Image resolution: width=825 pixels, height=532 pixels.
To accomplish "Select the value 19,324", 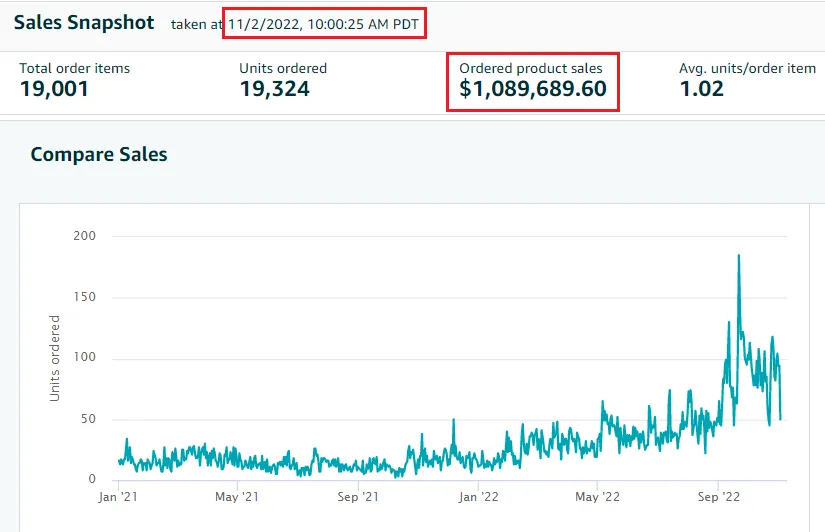I will coord(275,88).
